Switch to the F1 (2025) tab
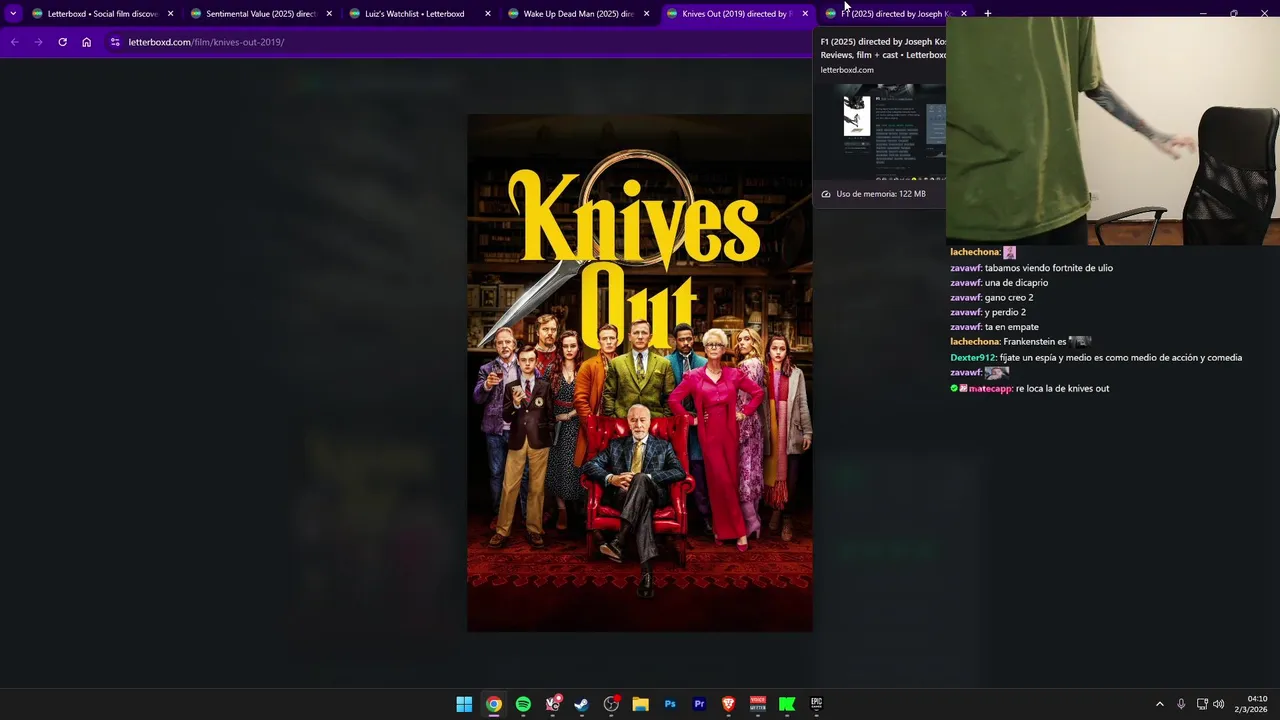 [893, 14]
